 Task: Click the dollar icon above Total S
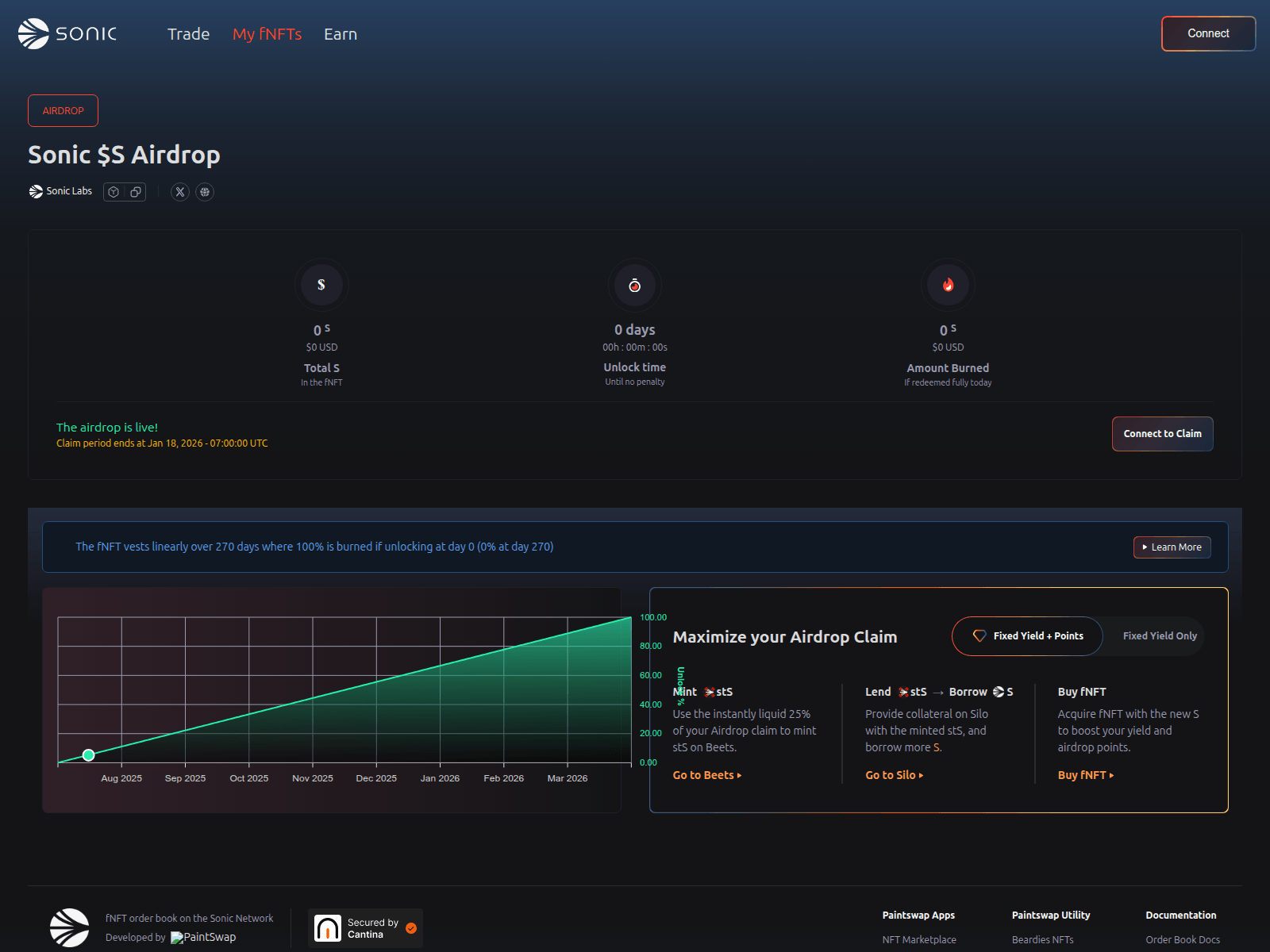coord(321,284)
